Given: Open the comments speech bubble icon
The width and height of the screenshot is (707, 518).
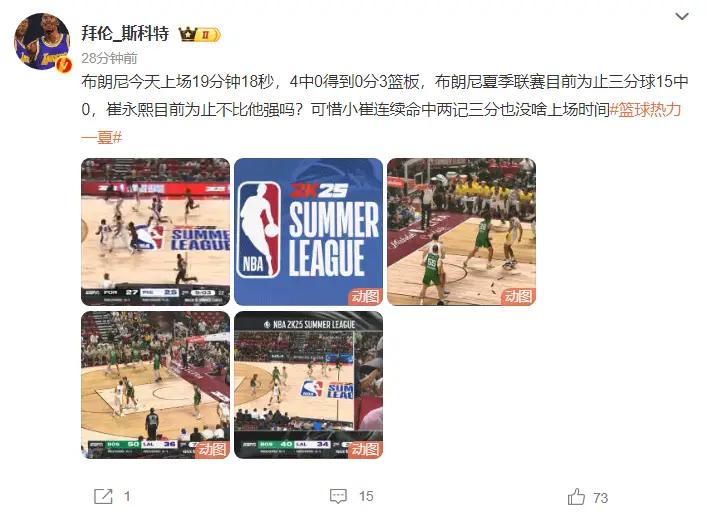Looking at the screenshot, I should 338,496.
